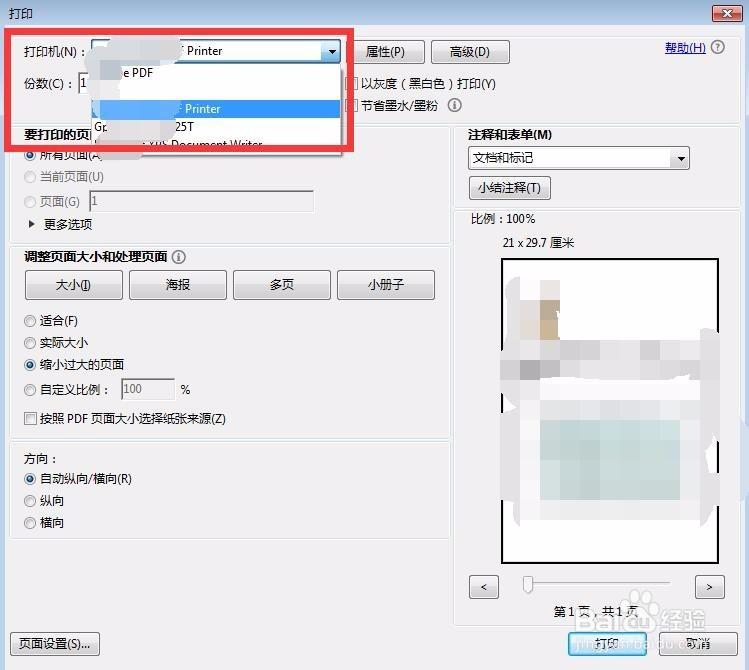Click the page range input field
749x670 pixels.
(x=202, y=201)
